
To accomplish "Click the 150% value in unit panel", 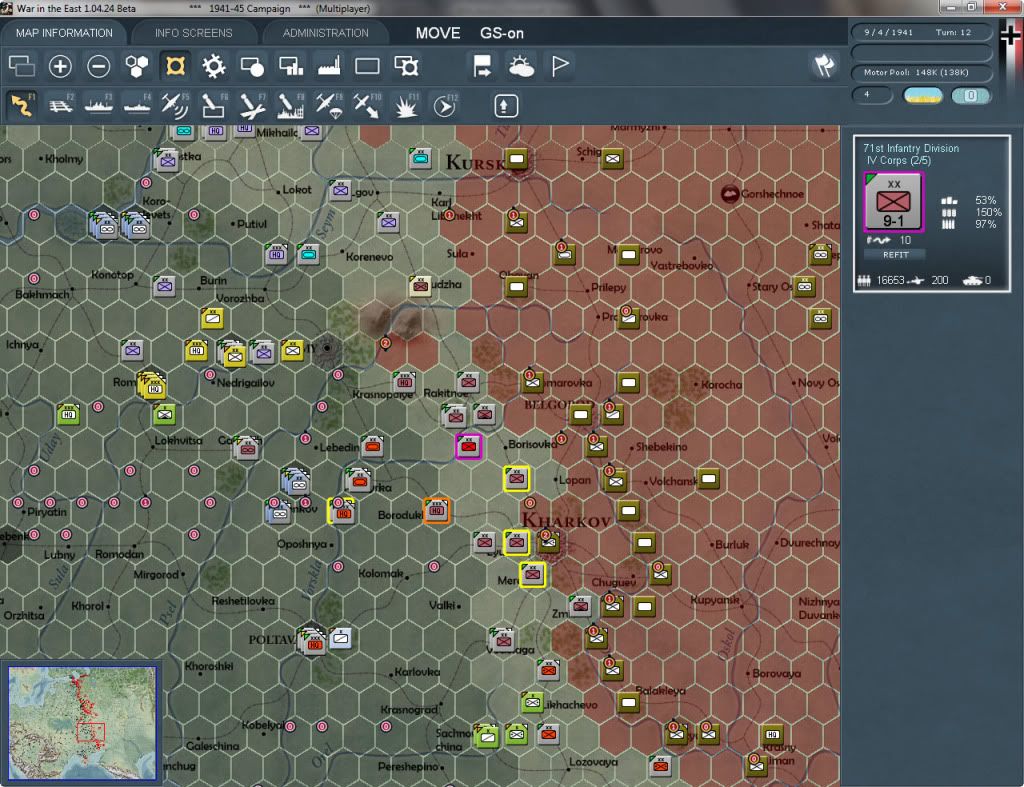I will [x=988, y=212].
